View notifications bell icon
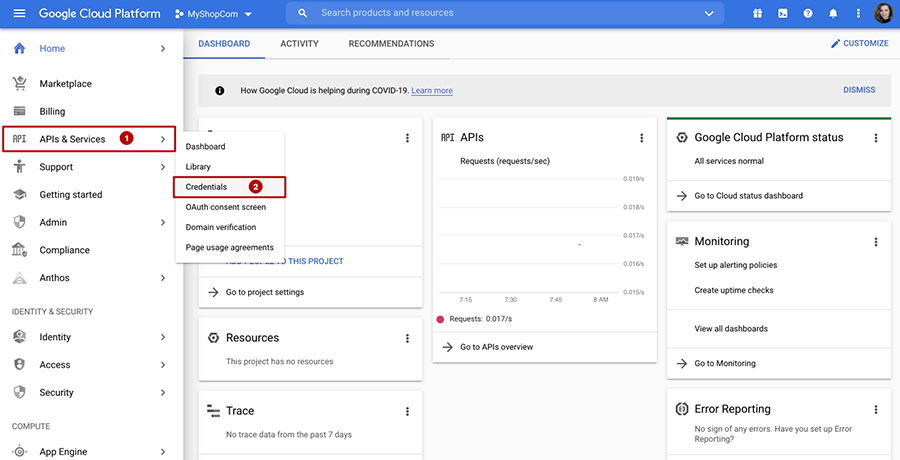 coord(833,13)
